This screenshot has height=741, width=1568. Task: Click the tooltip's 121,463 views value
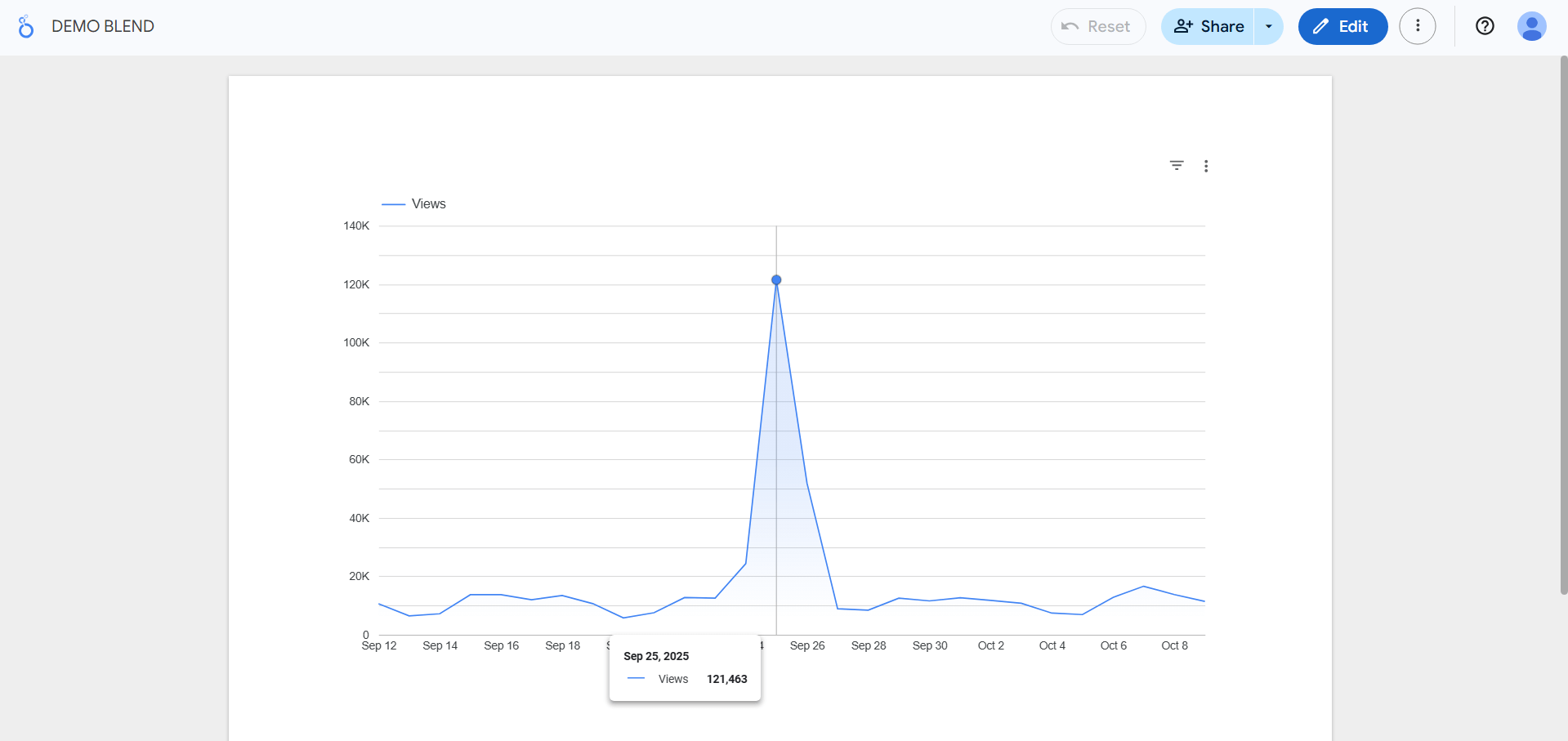726,679
